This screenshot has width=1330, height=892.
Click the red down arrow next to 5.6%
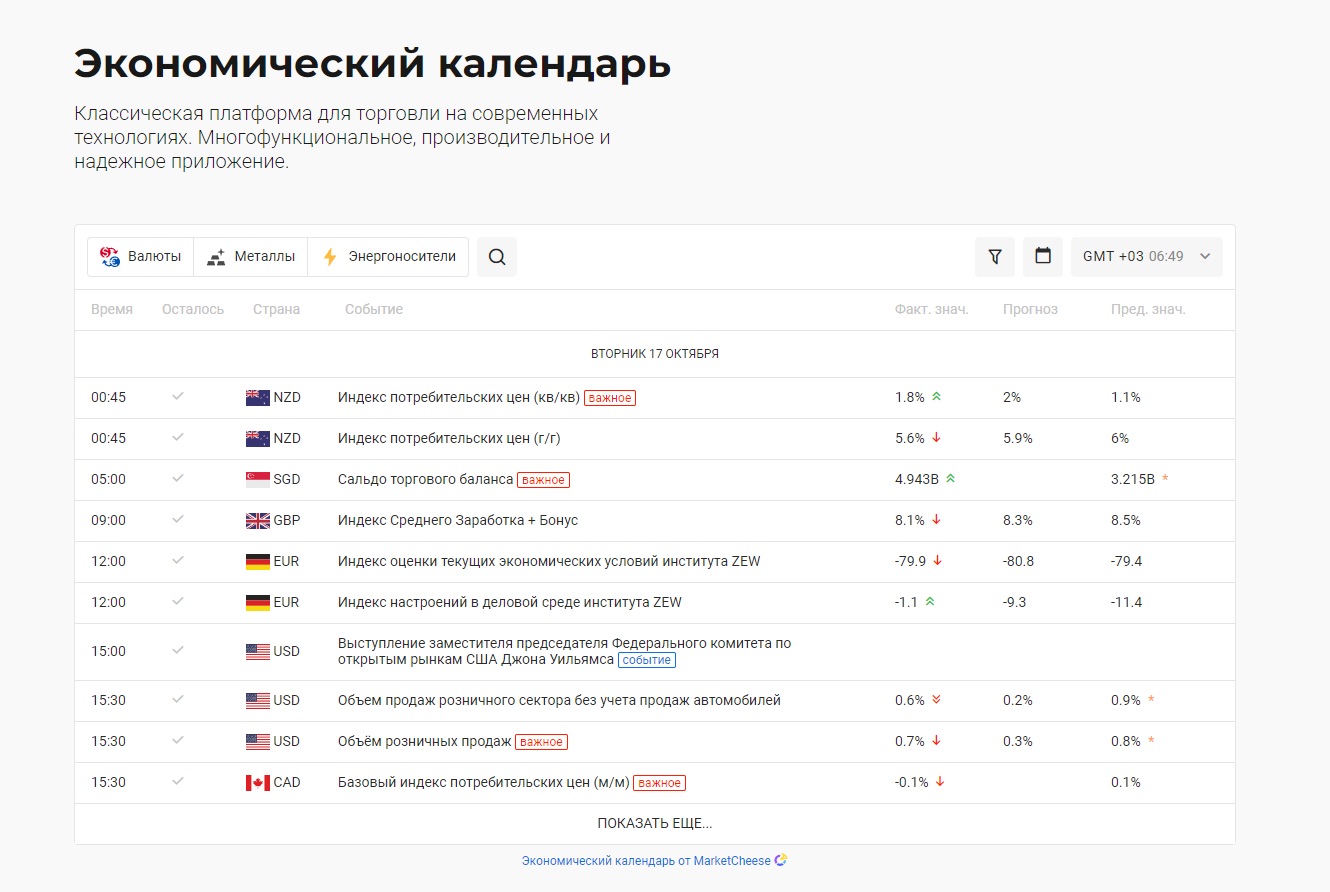[x=937, y=438]
